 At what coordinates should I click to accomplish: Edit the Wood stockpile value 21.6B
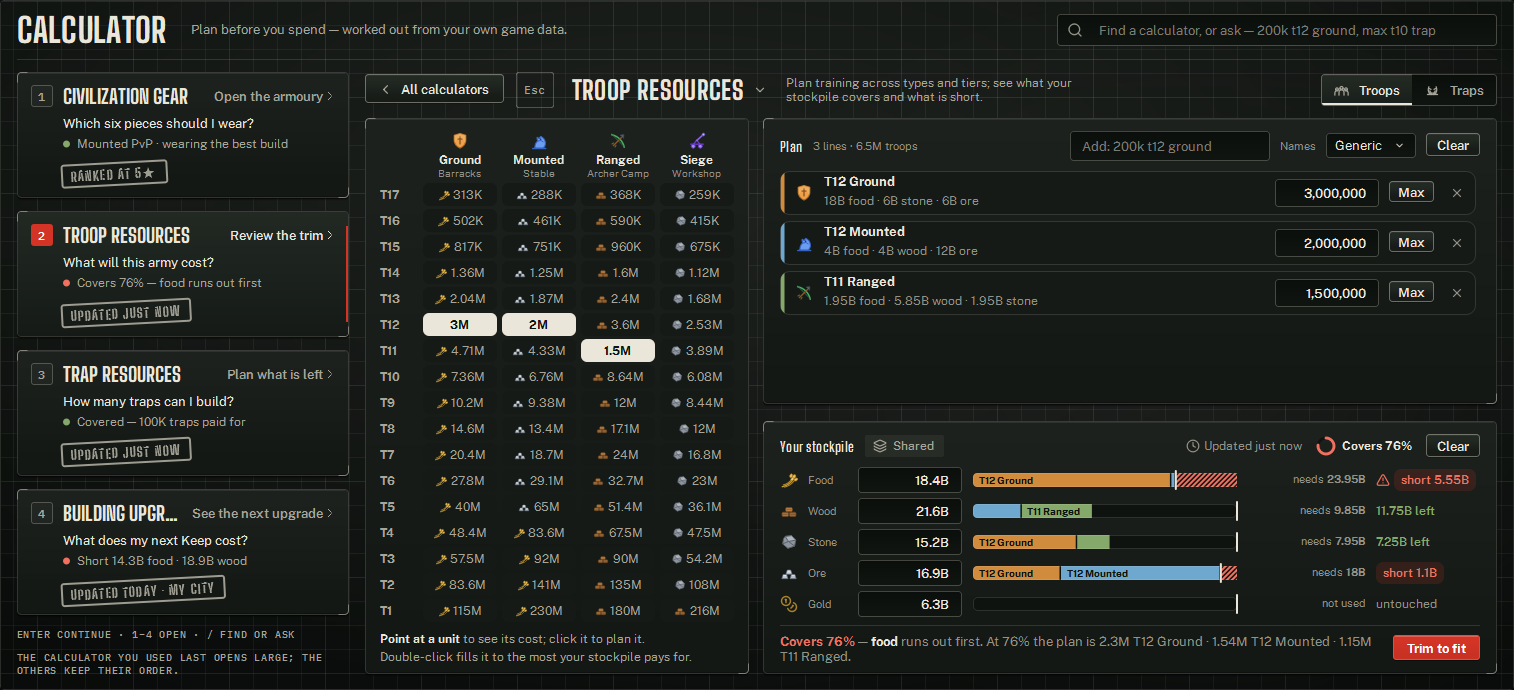(910, 511)
